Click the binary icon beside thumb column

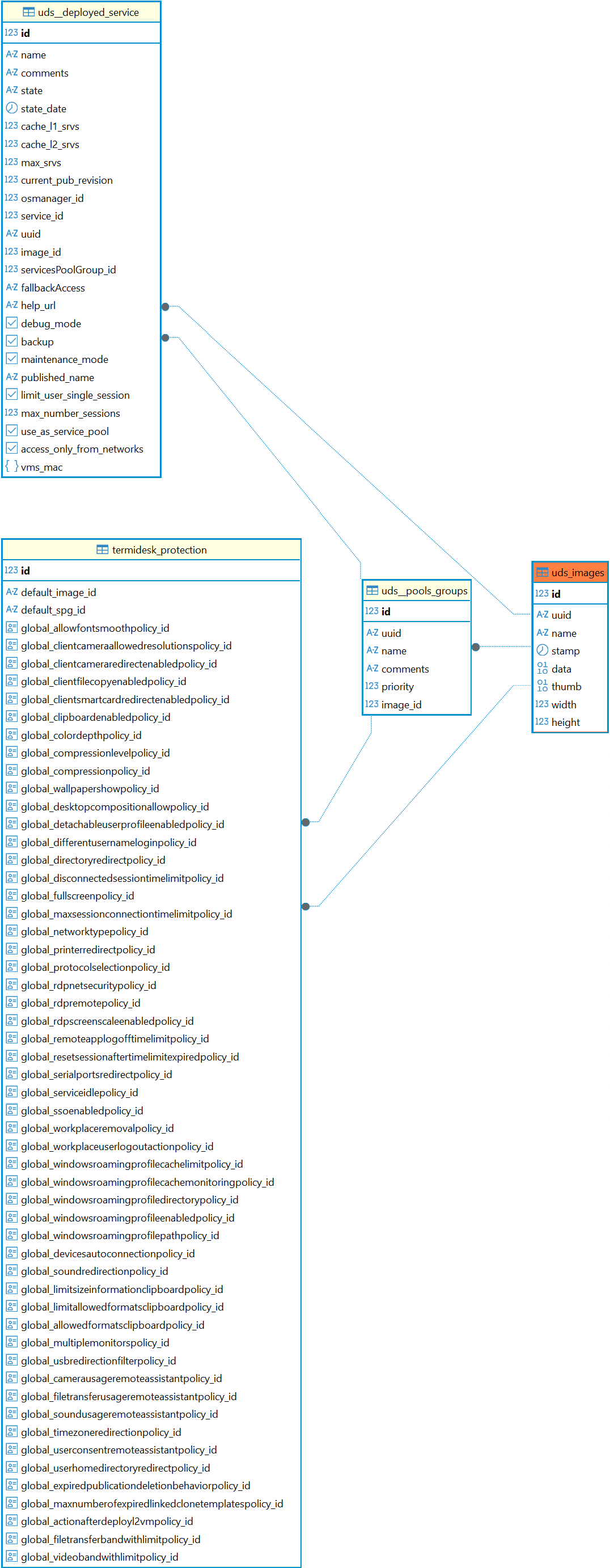(x=542, y=686)
